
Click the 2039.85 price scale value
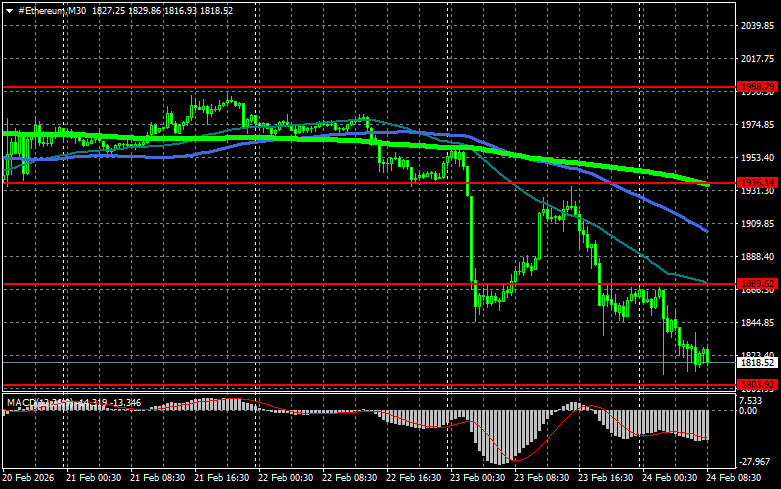pos(756,27)
